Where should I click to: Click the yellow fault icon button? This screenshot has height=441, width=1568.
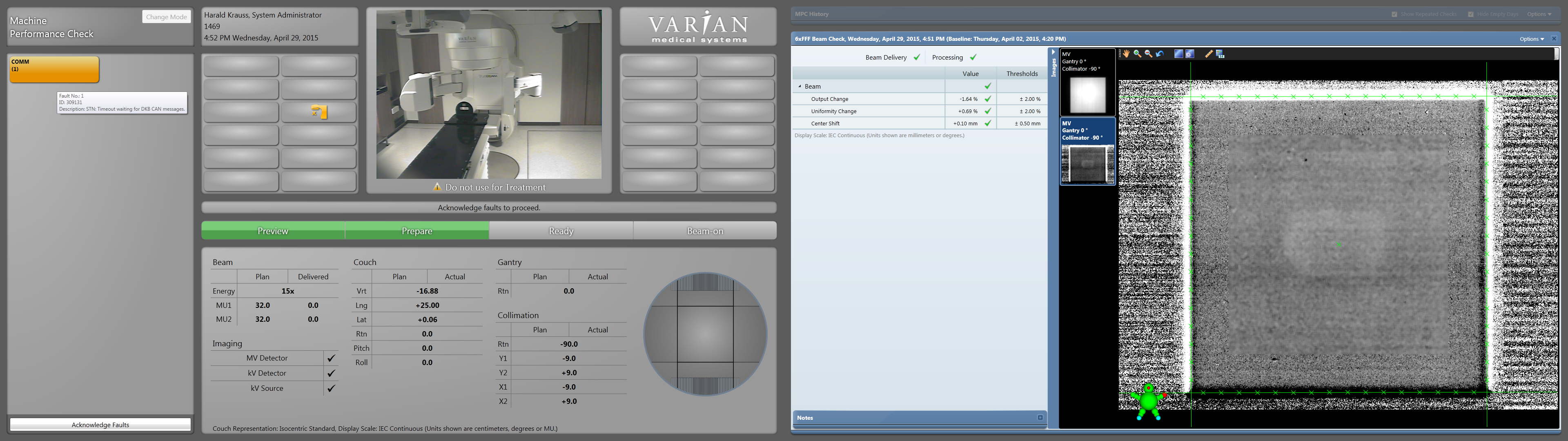319,112
